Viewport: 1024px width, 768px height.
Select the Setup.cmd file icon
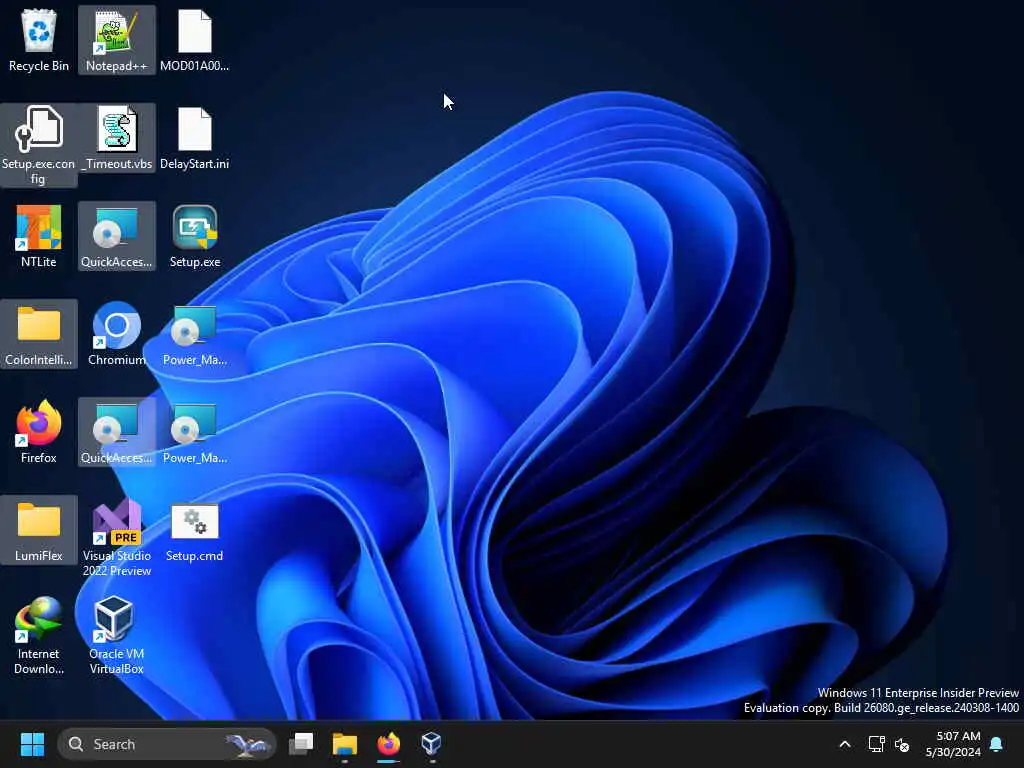coord(195,530)
